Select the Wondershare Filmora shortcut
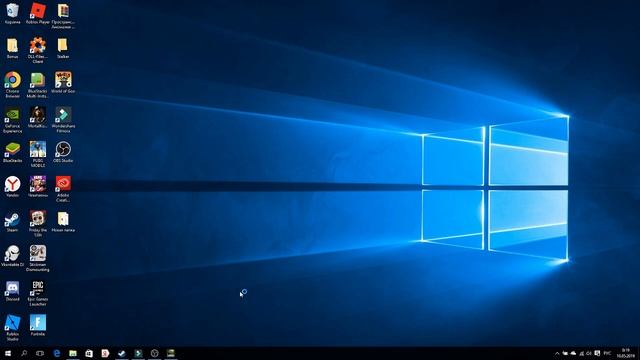 click(63, 120)
